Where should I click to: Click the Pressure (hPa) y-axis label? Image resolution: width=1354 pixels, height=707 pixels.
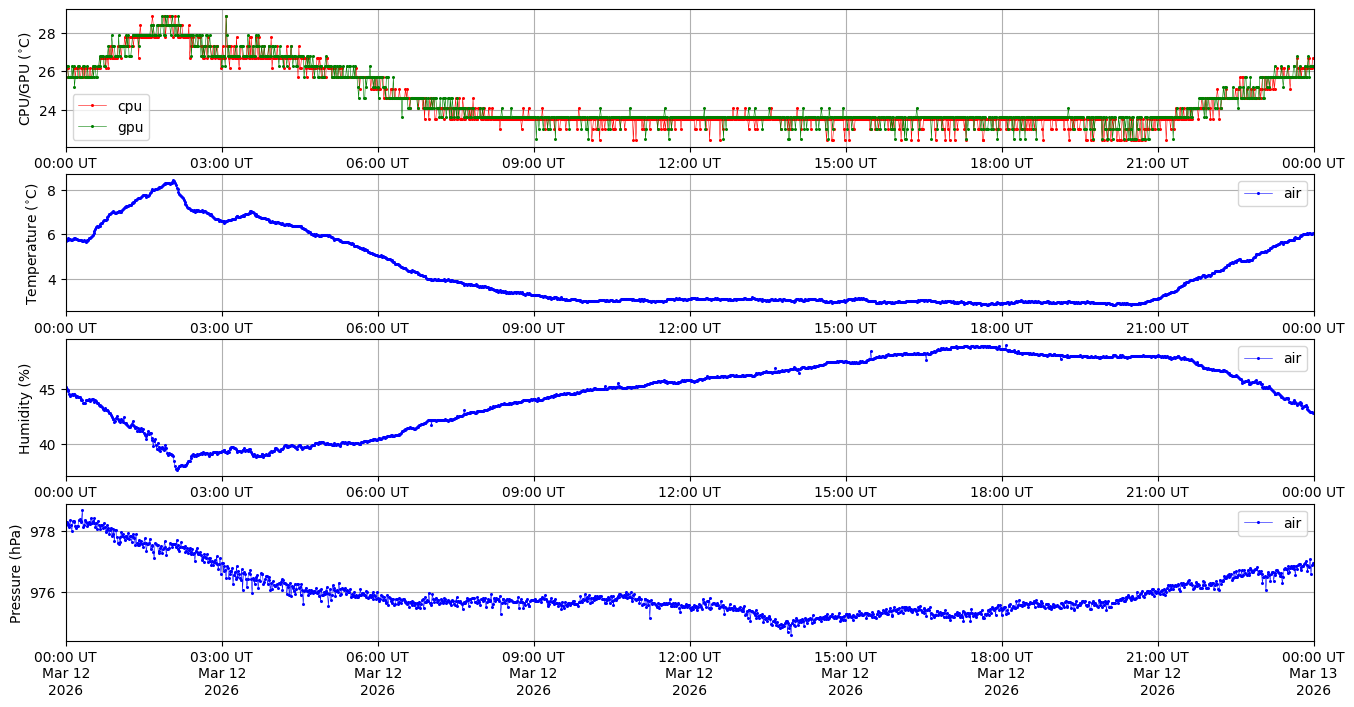pyautogui.click(x=16, y=573)
